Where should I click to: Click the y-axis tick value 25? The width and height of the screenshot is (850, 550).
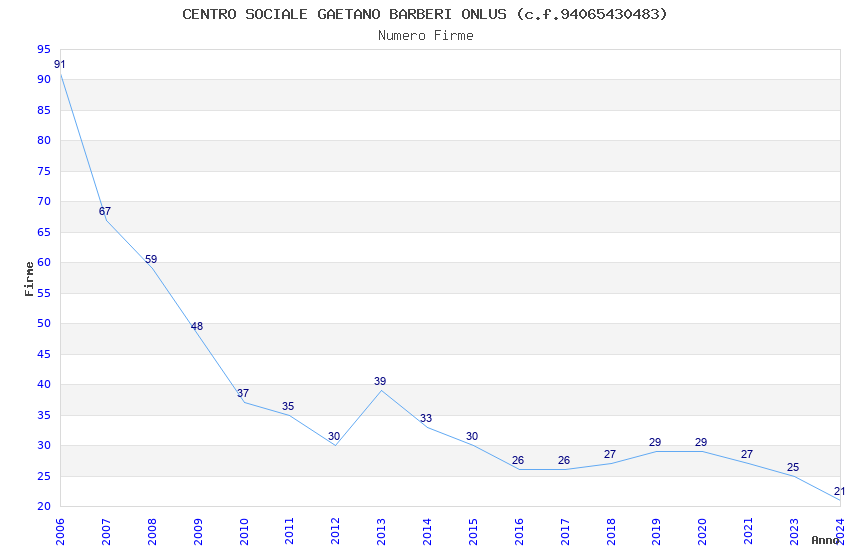click(x=44, y=476)
